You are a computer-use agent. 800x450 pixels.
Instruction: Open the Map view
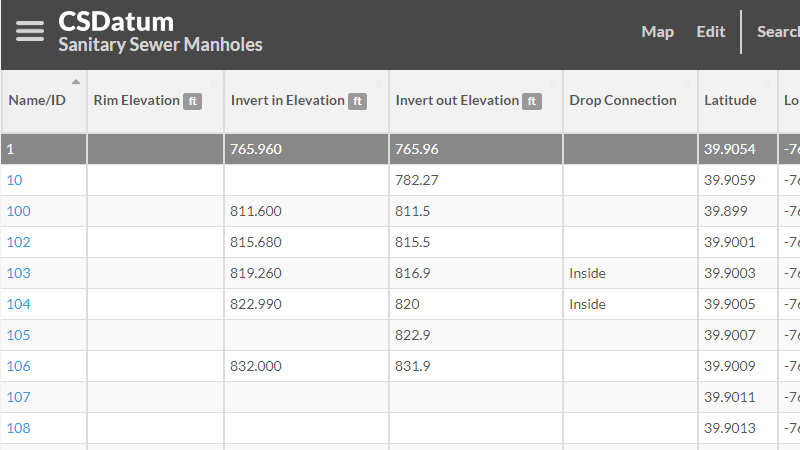(657, 32)
